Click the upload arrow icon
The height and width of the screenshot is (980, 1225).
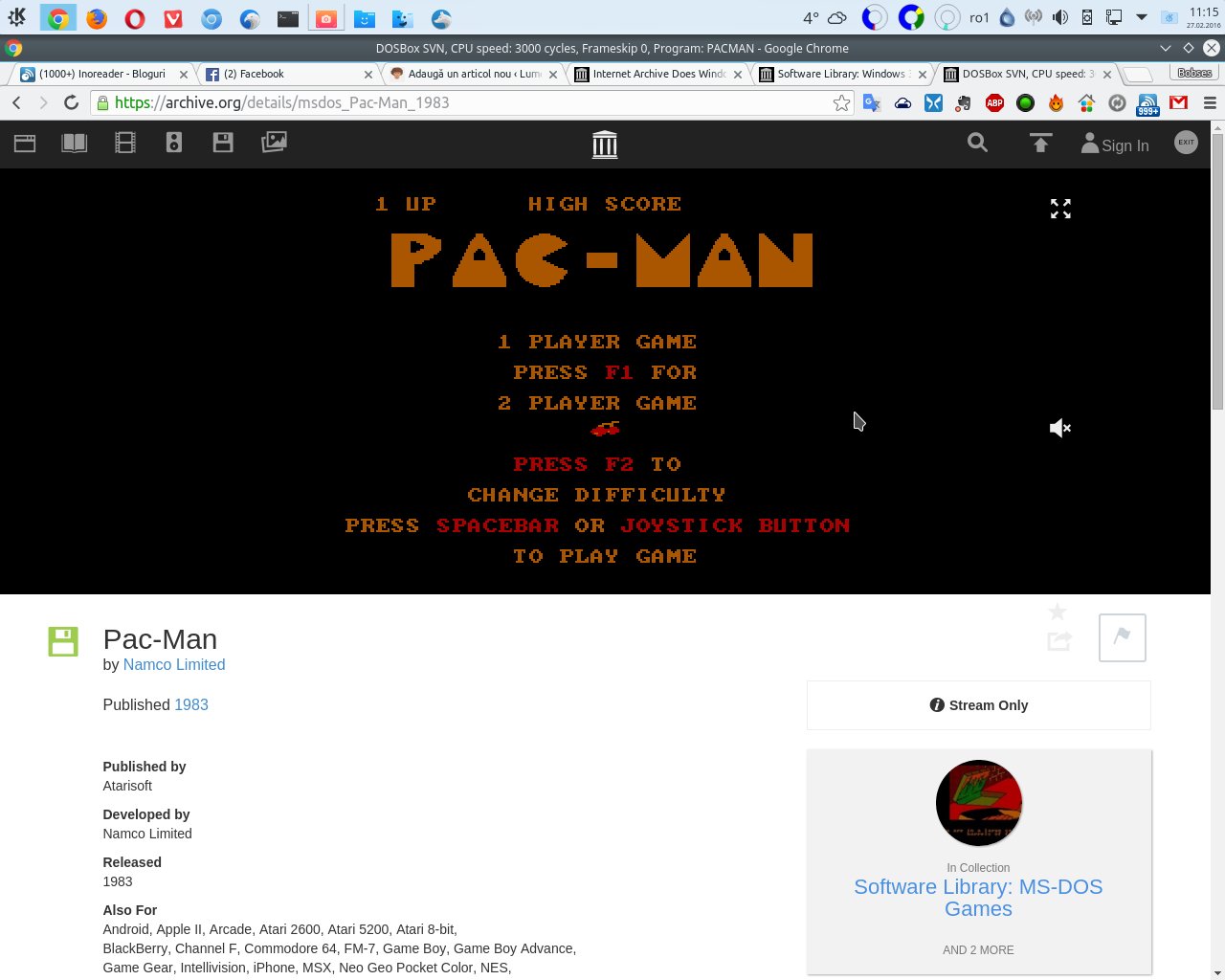[x=1040, y=143]
